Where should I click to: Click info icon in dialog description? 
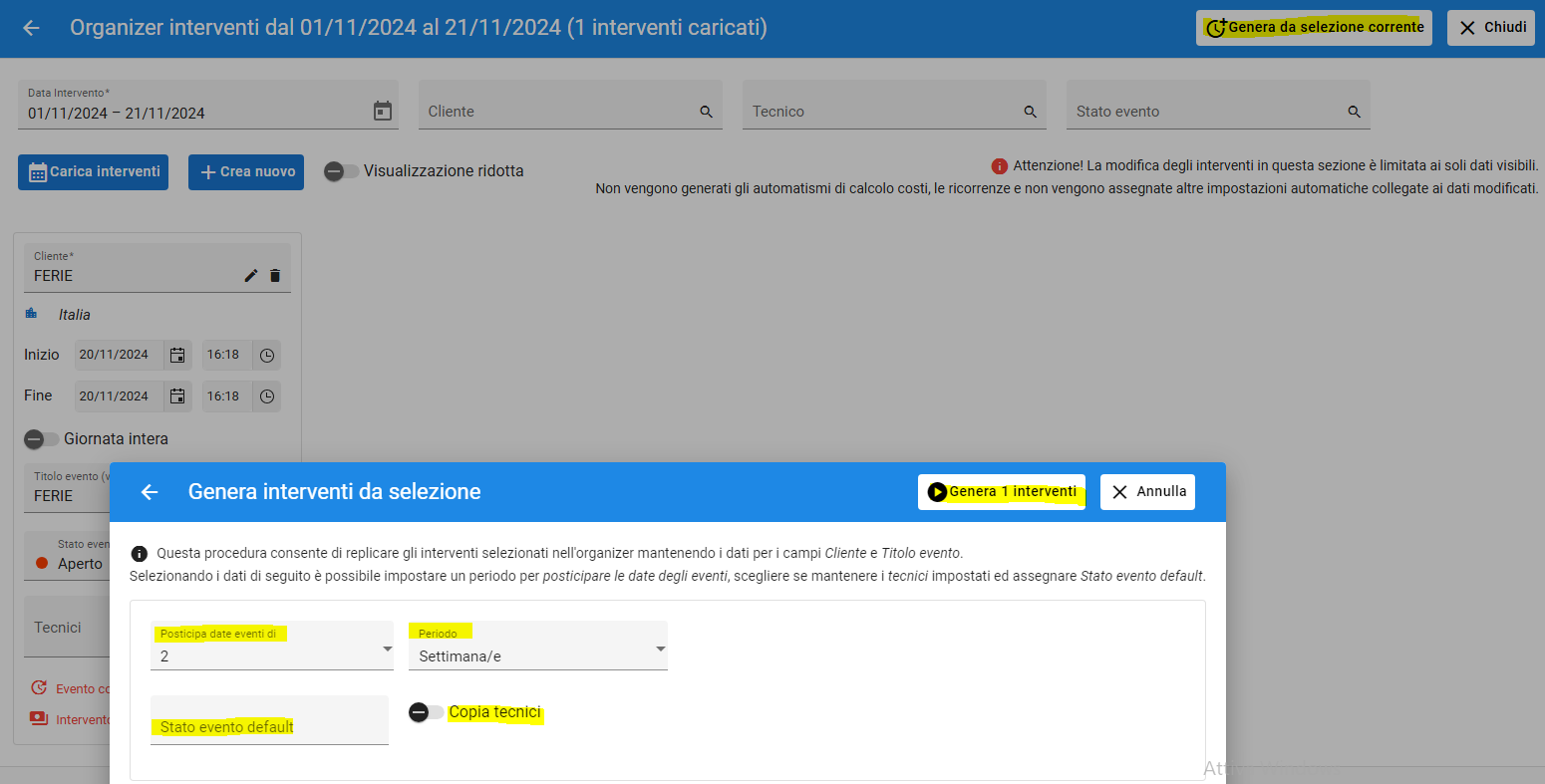point(140,554)
